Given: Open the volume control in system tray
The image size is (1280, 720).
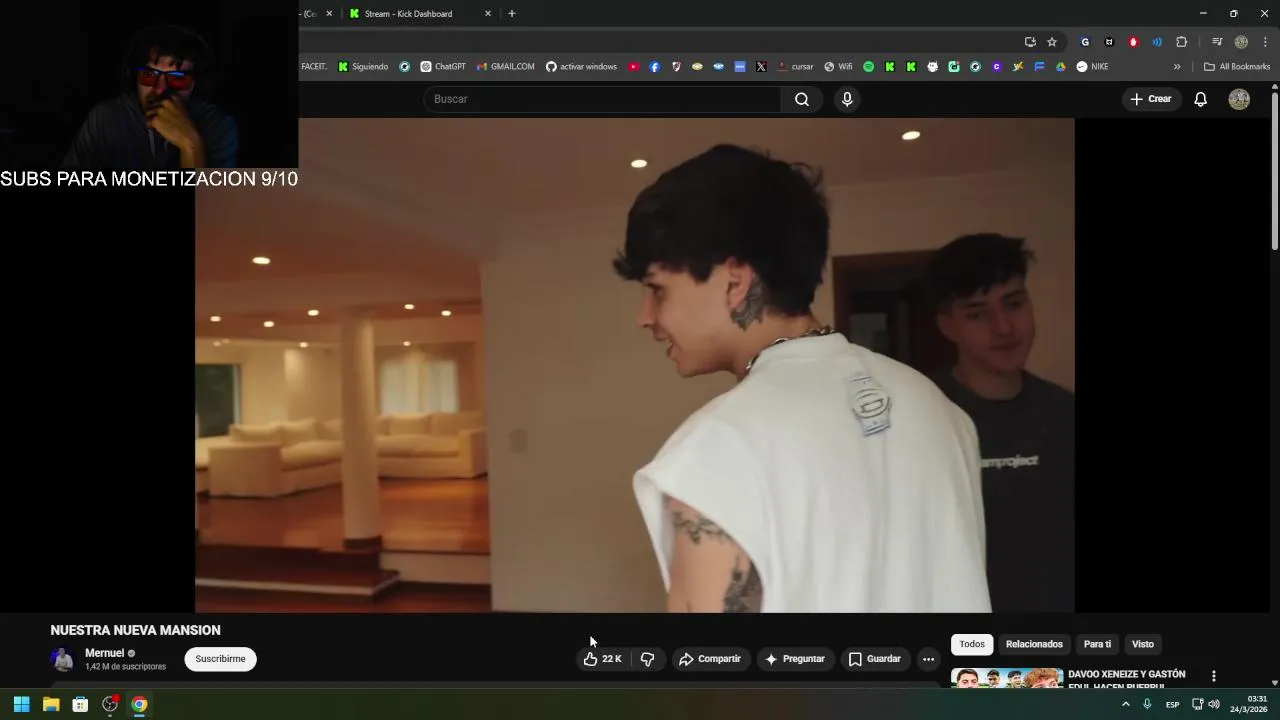Looking at the screenshot, I should point(1214,704).
